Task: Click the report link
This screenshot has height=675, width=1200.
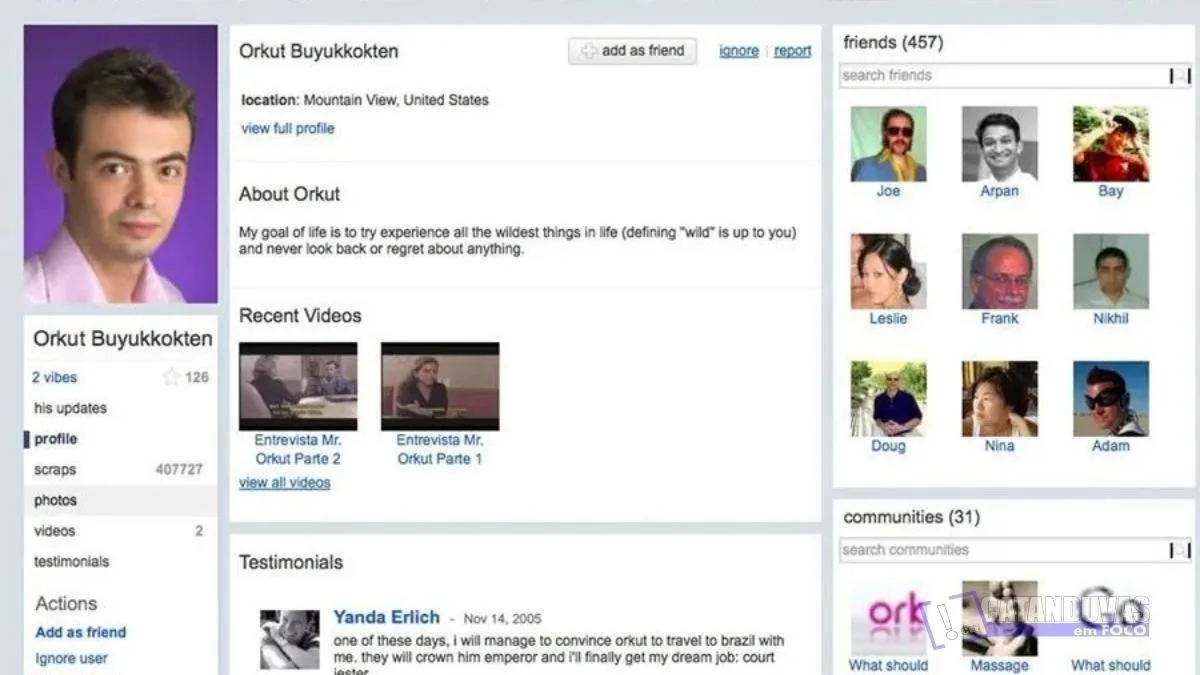Action: click(793, 51)
